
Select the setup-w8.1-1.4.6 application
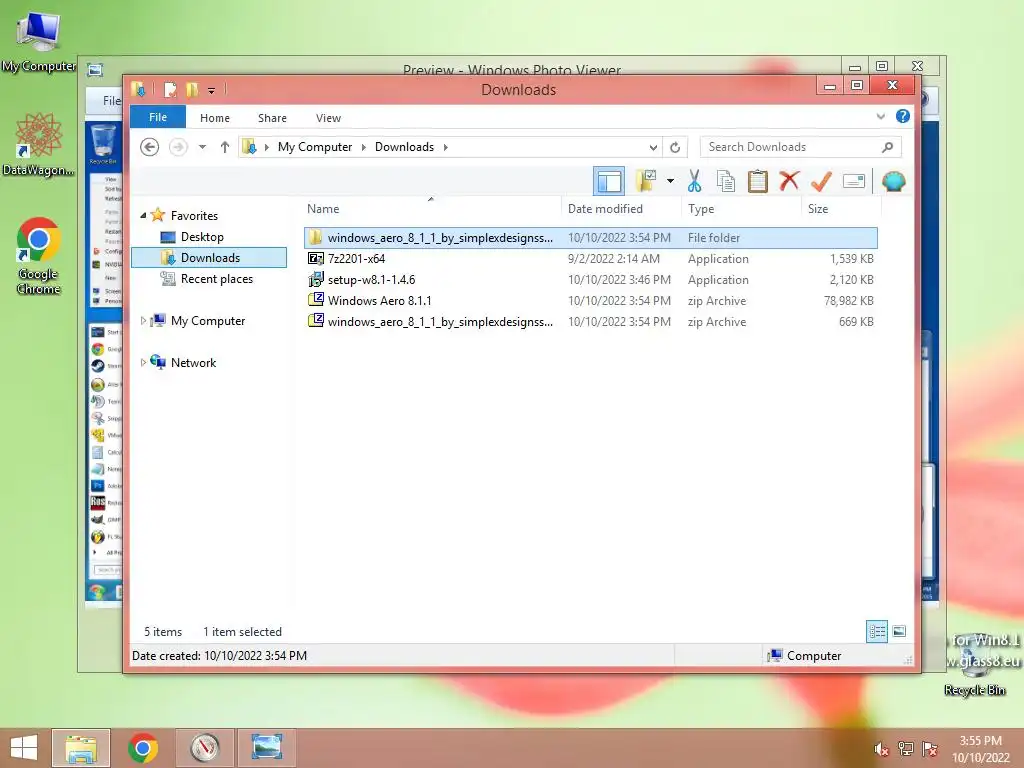[590, 280]
